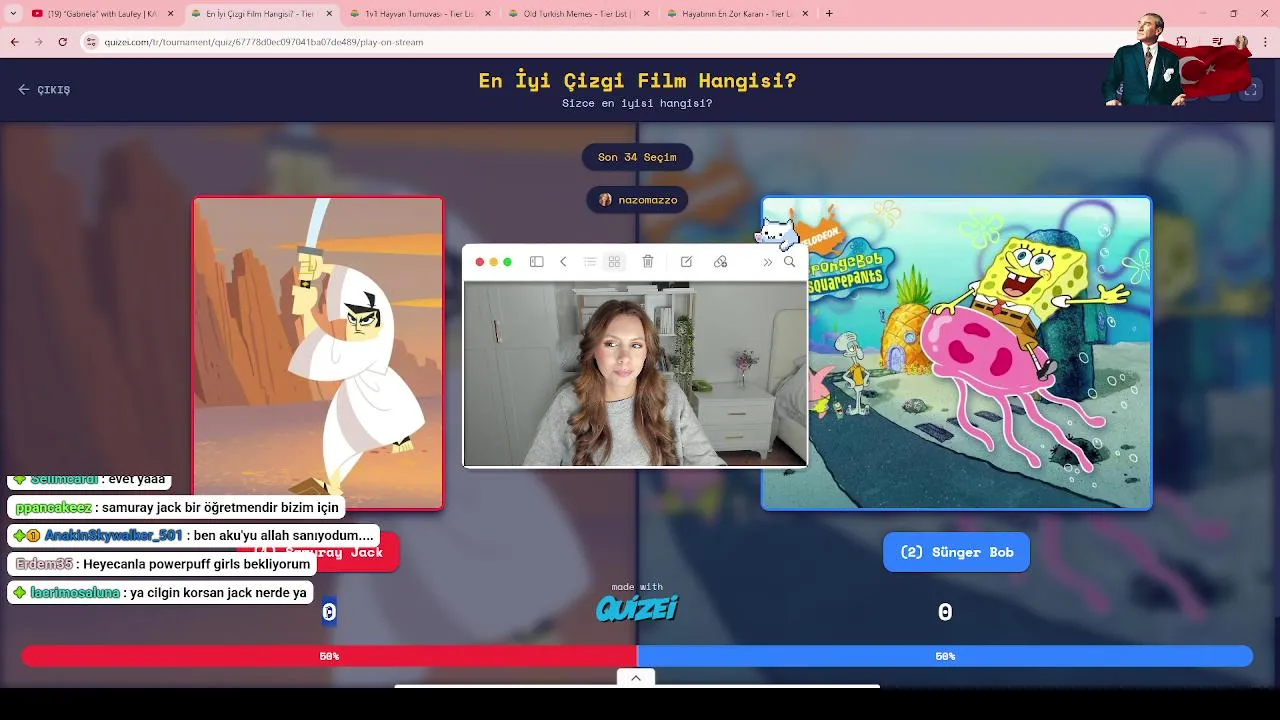The width and height of the screenshot is (1280, 720).
Task: Click add link icon in camera window
Action: 720,262
